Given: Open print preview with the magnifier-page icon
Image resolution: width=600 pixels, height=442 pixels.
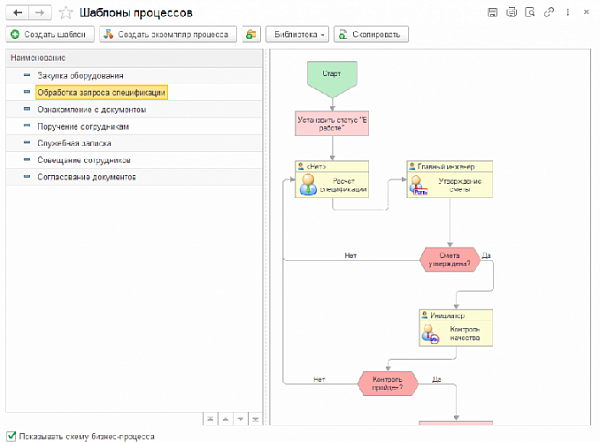Looking at the screenshot, I should [530, 12].
